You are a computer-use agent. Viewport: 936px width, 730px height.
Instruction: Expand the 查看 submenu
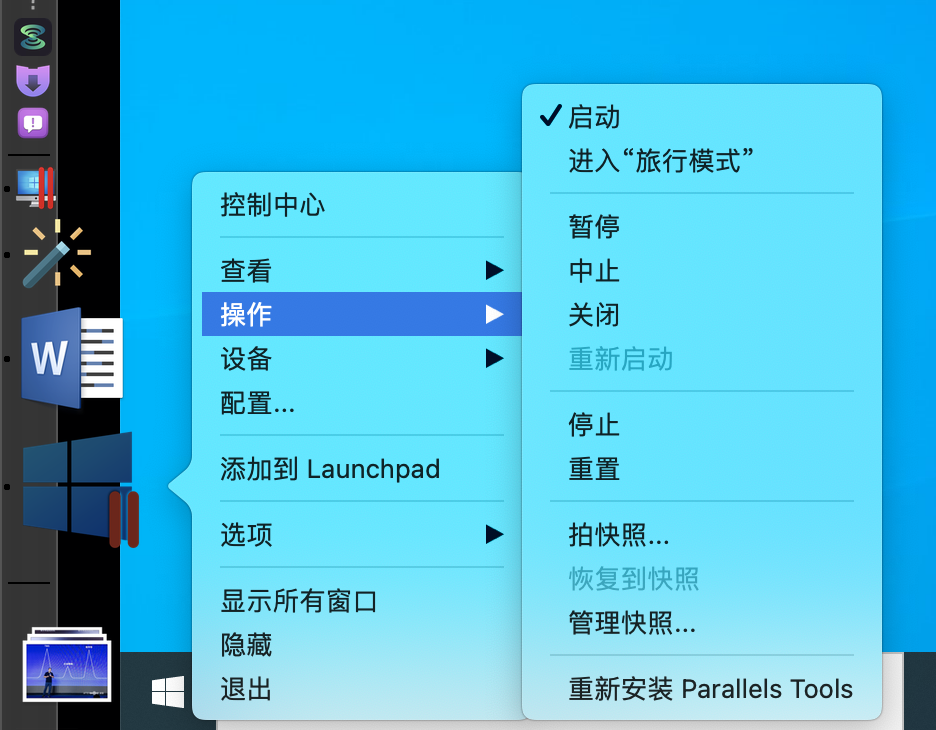[362, 270]
